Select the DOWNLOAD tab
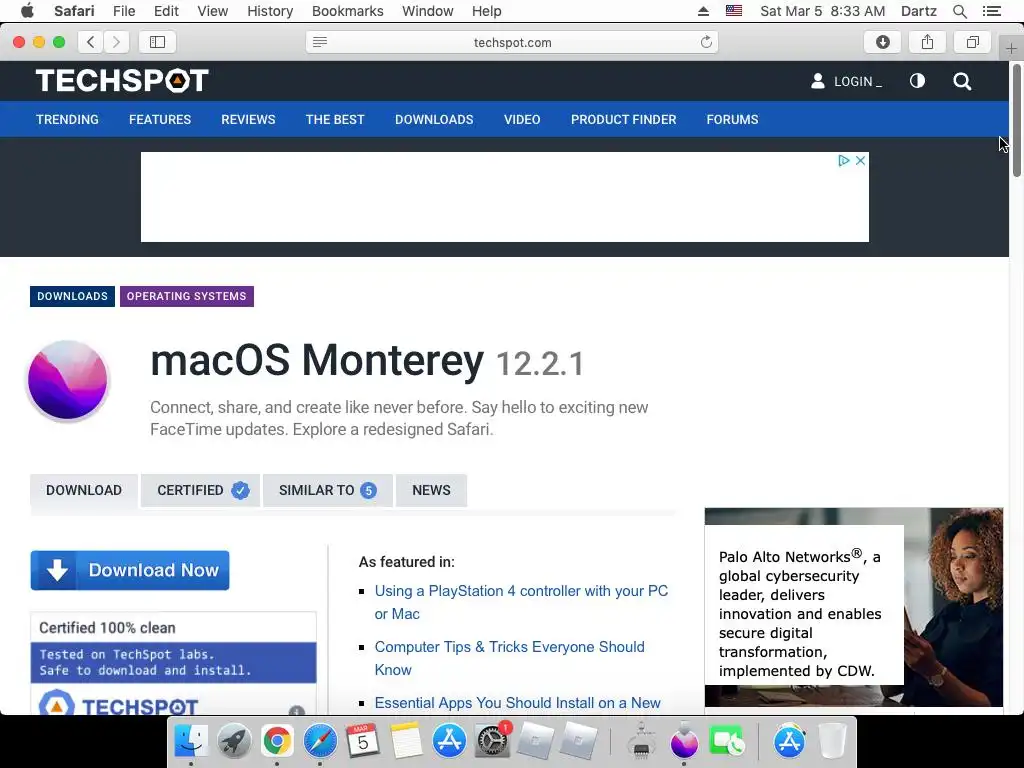The width and height of the screenshot is (1024, 768). tap(84, 490)
